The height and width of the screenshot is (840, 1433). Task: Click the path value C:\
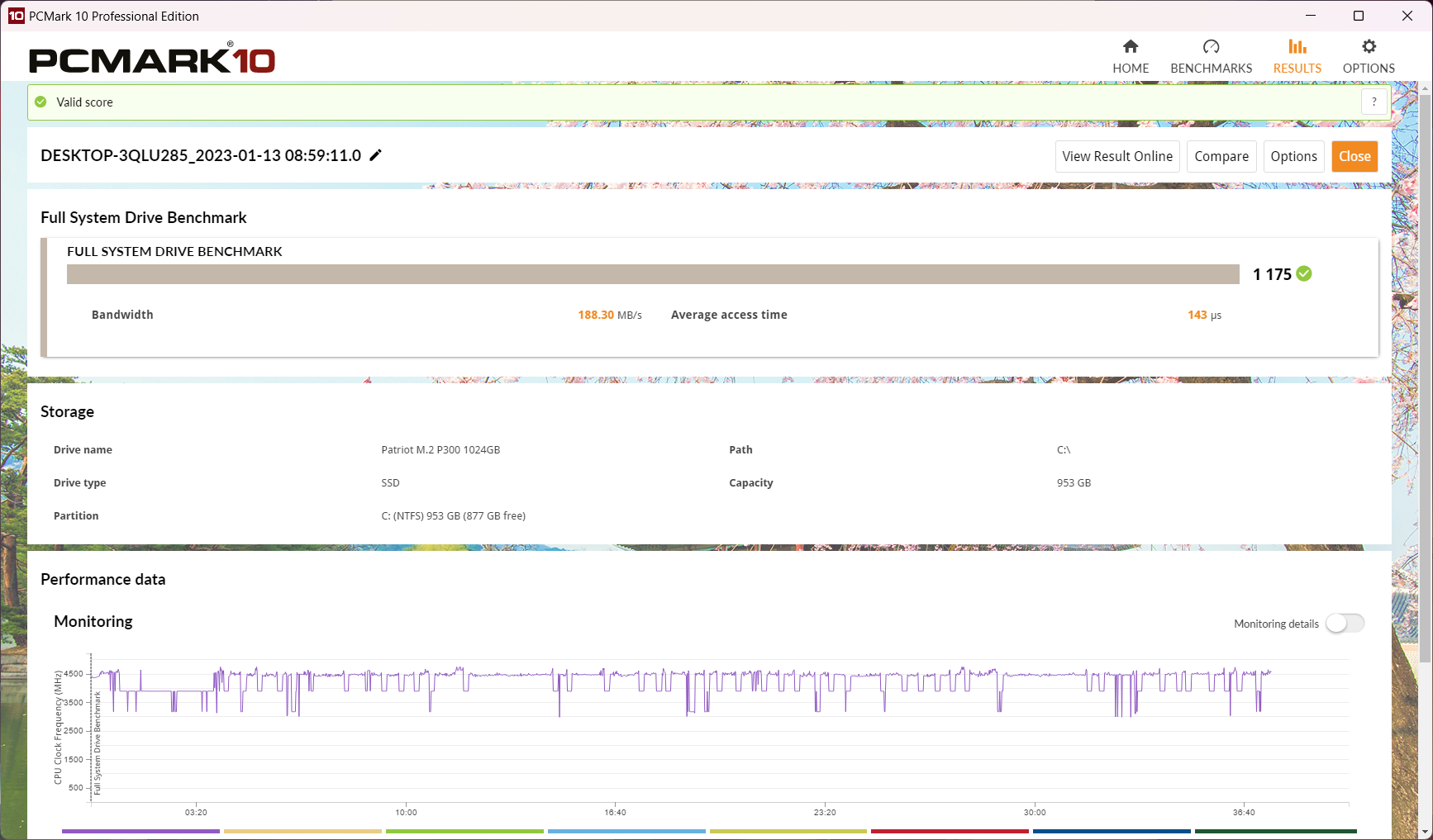1064,450
